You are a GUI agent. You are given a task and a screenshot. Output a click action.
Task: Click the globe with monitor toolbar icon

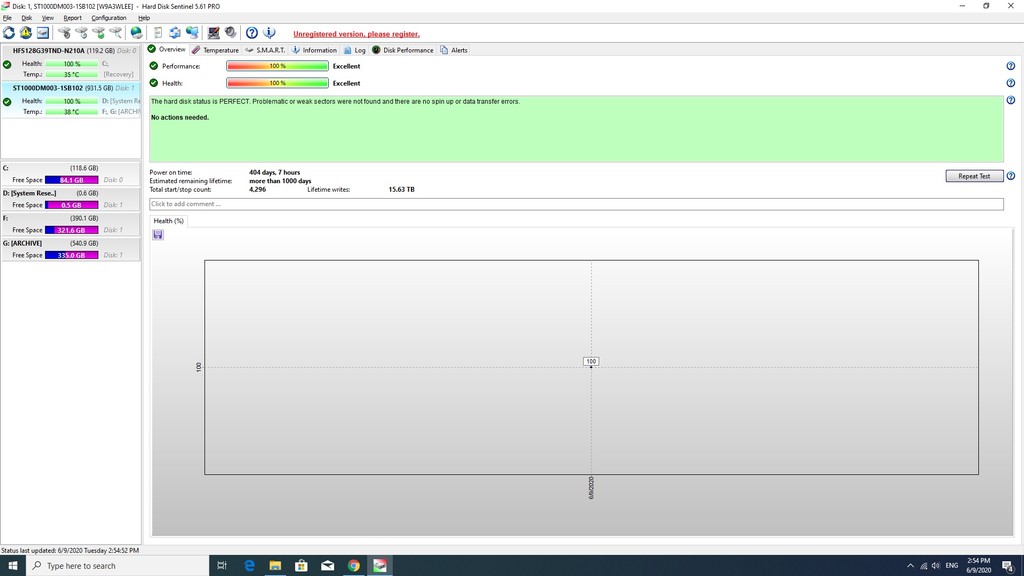click(x=192, y=33)
